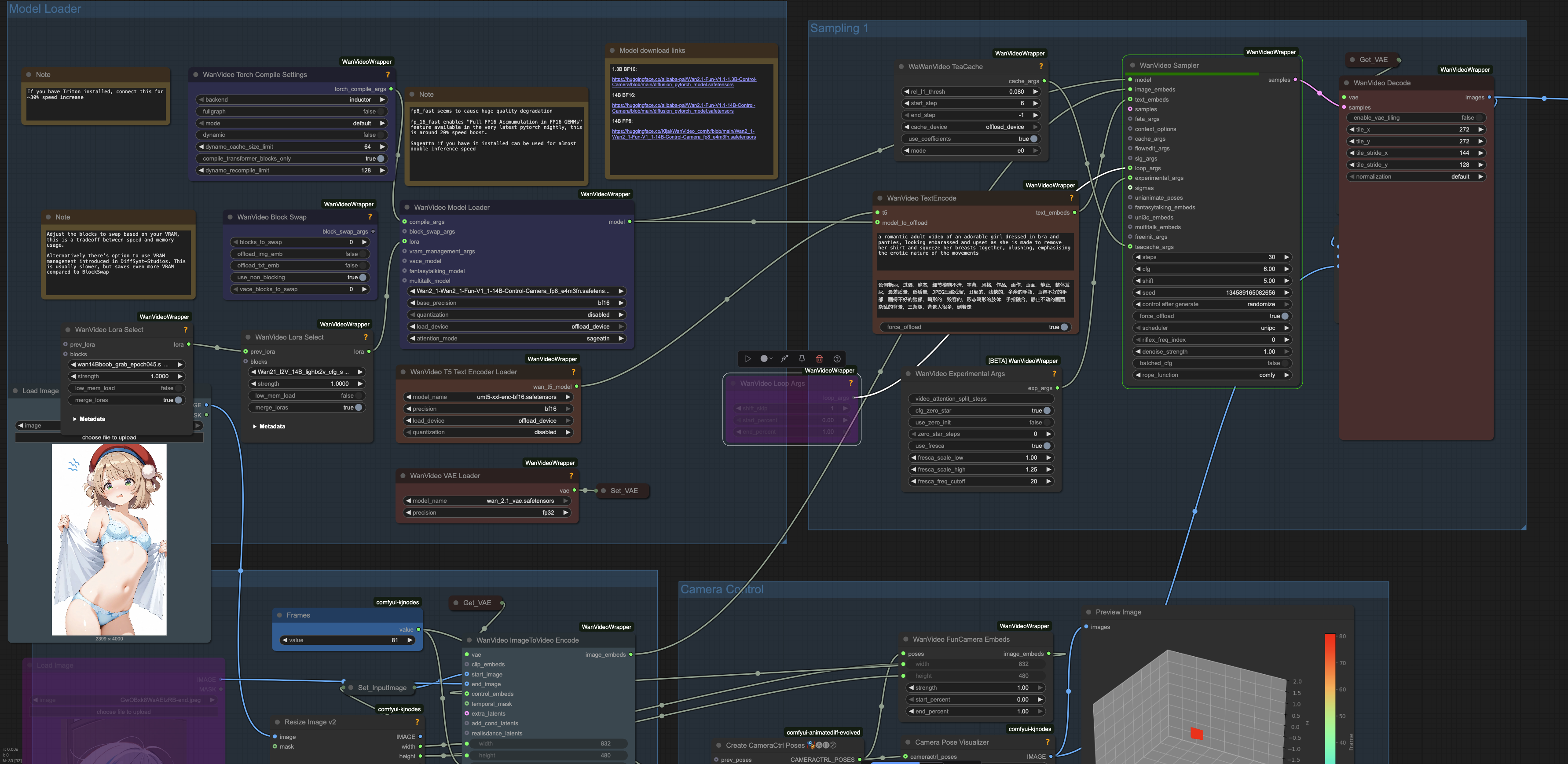
Task: Open T5 model_name umt5-xxl-enc-bf16 selector
Action: click(x=488, y=397)
